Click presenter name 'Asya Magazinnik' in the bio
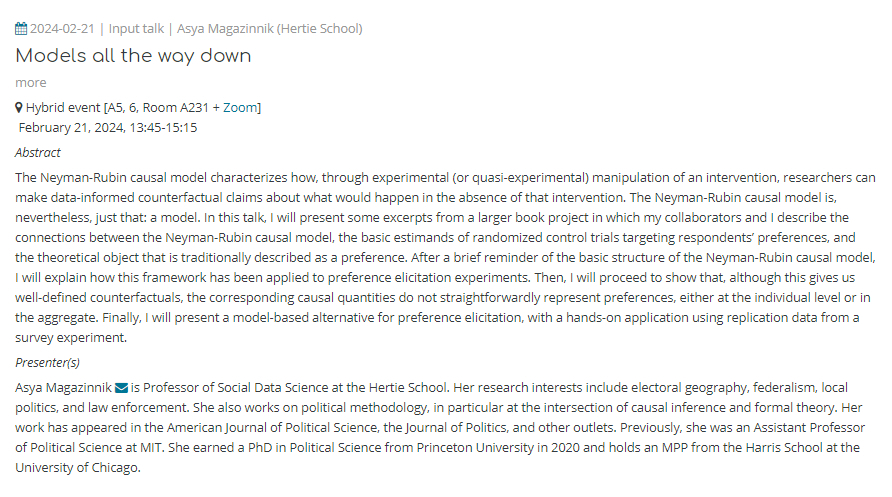This screenshot has height=497, width=892. [64, 387]
